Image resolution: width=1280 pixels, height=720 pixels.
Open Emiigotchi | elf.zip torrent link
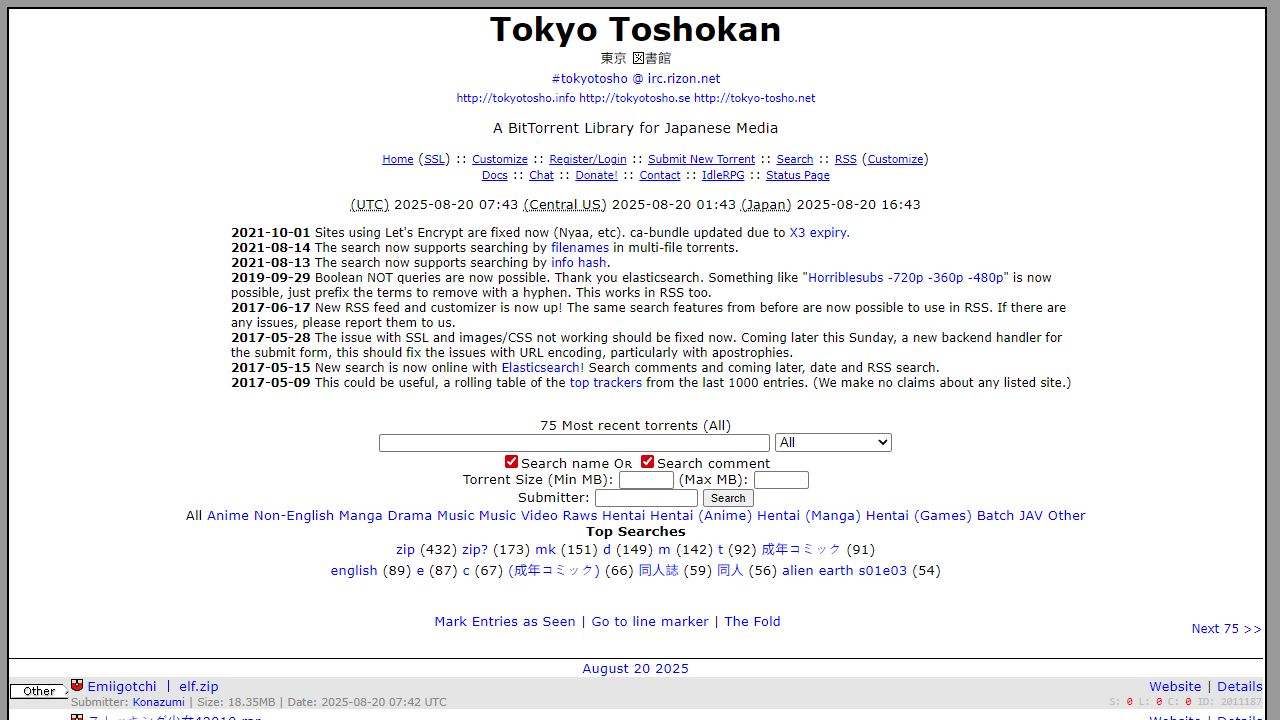click(153, 687)
